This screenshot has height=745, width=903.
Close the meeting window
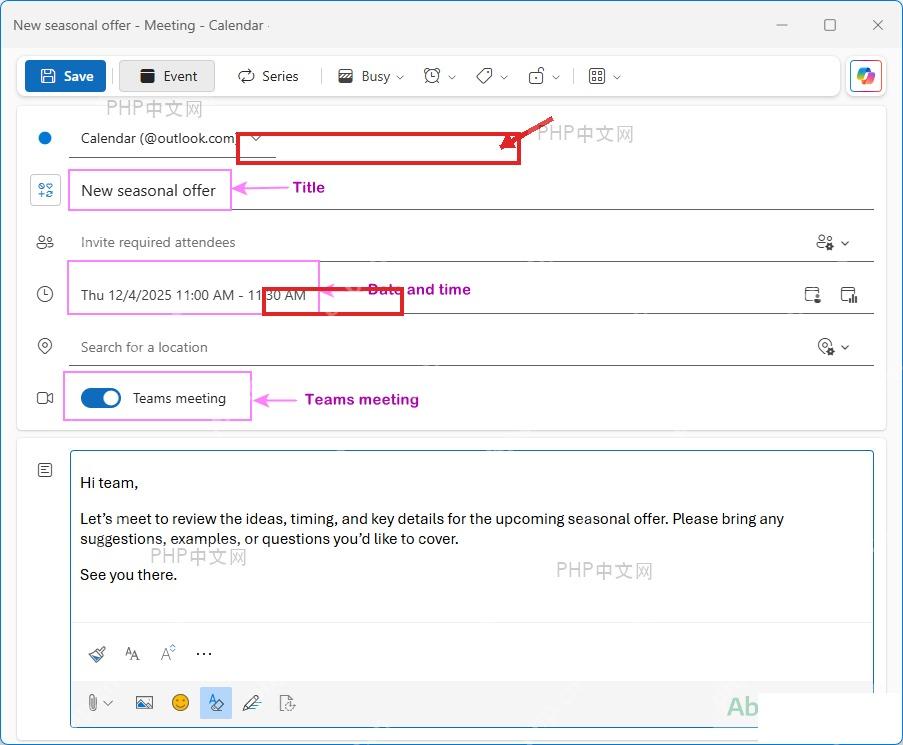(878, 25)
